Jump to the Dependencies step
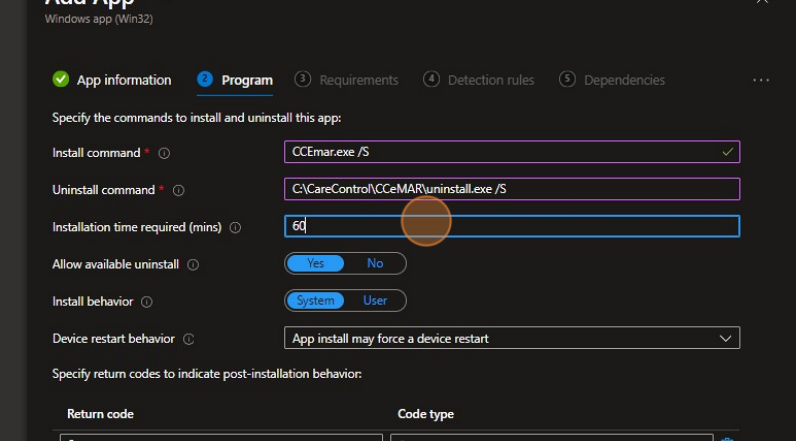 (612, 80)
